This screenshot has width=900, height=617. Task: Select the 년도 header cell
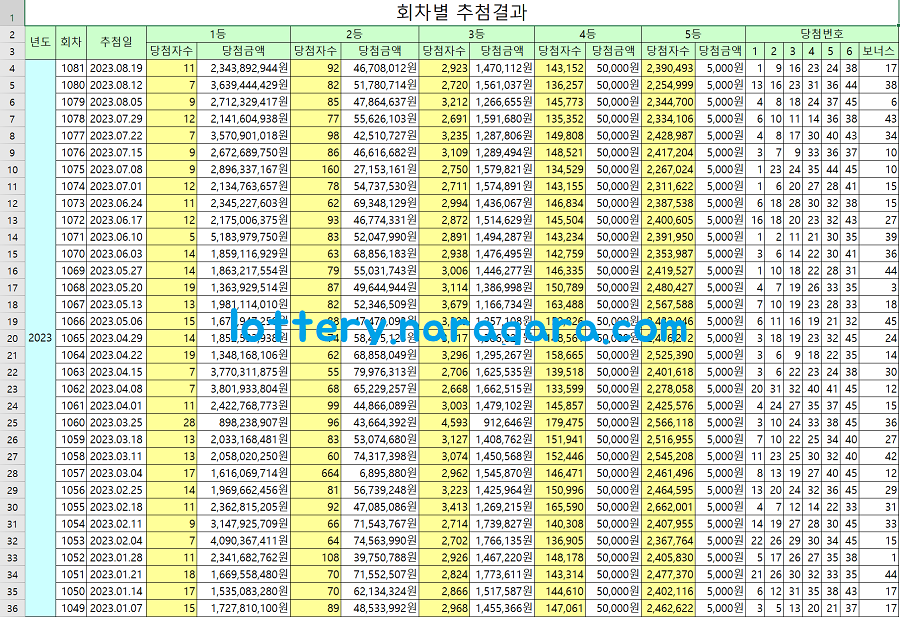coord(40,41)
